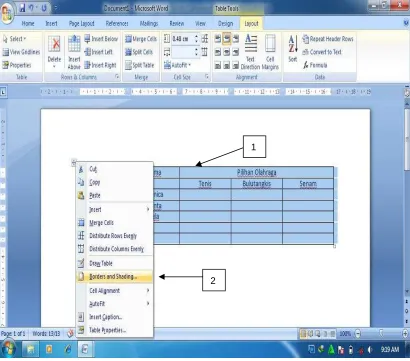Click Distribute Rows icon beside height field
Screen dimensions: 410x361
pos(205,39)
